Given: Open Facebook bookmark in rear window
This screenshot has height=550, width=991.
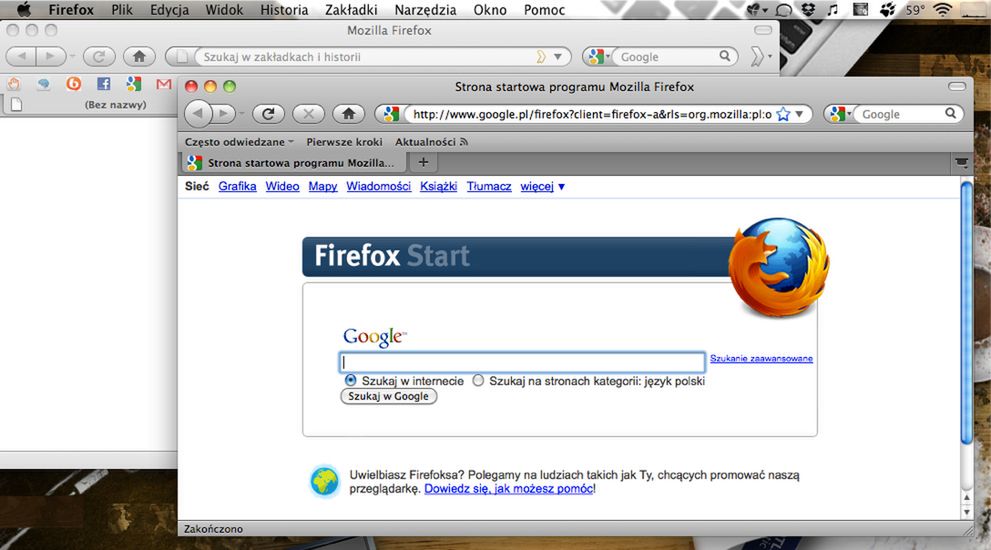Looking at the screenshot, I should 103,83.
